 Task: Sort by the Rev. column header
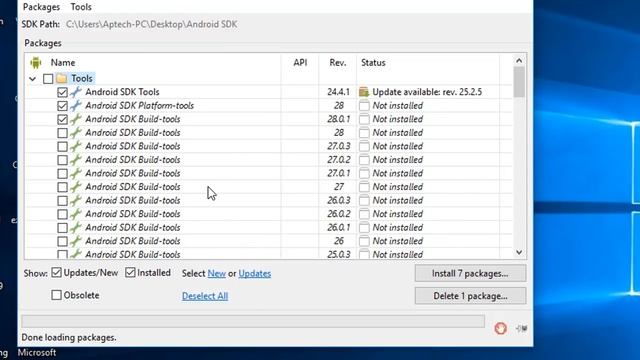[x=338, y=63]
